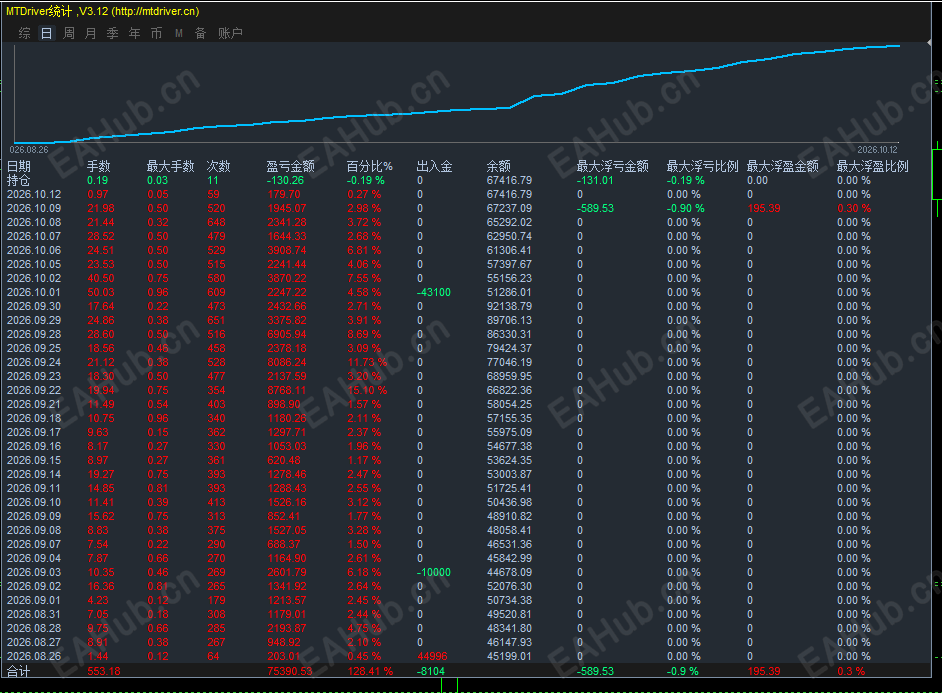Click the 6905.94 profit value

coord(287,334)
